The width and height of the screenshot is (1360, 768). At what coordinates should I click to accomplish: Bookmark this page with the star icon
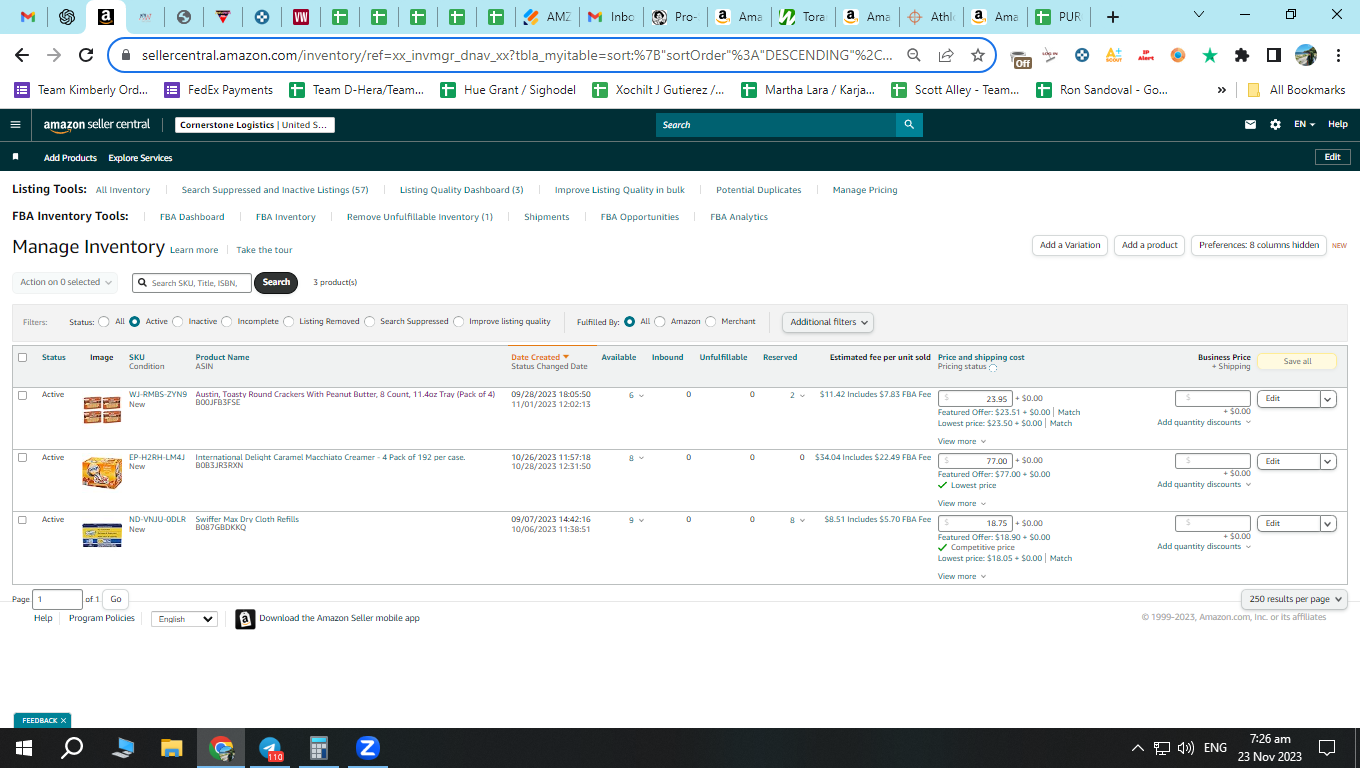pyautogui.click(x=978, y=55)
